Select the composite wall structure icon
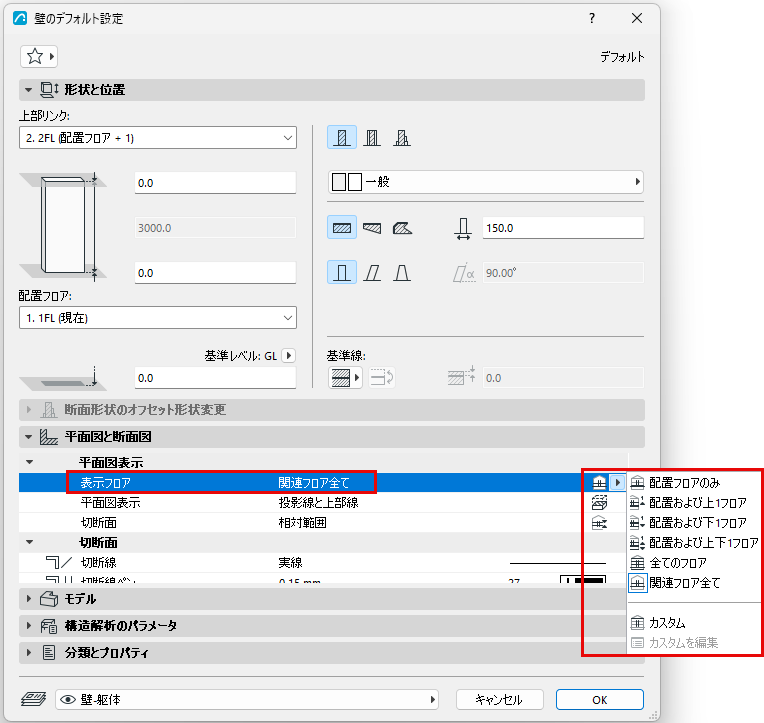 point(372,137)
